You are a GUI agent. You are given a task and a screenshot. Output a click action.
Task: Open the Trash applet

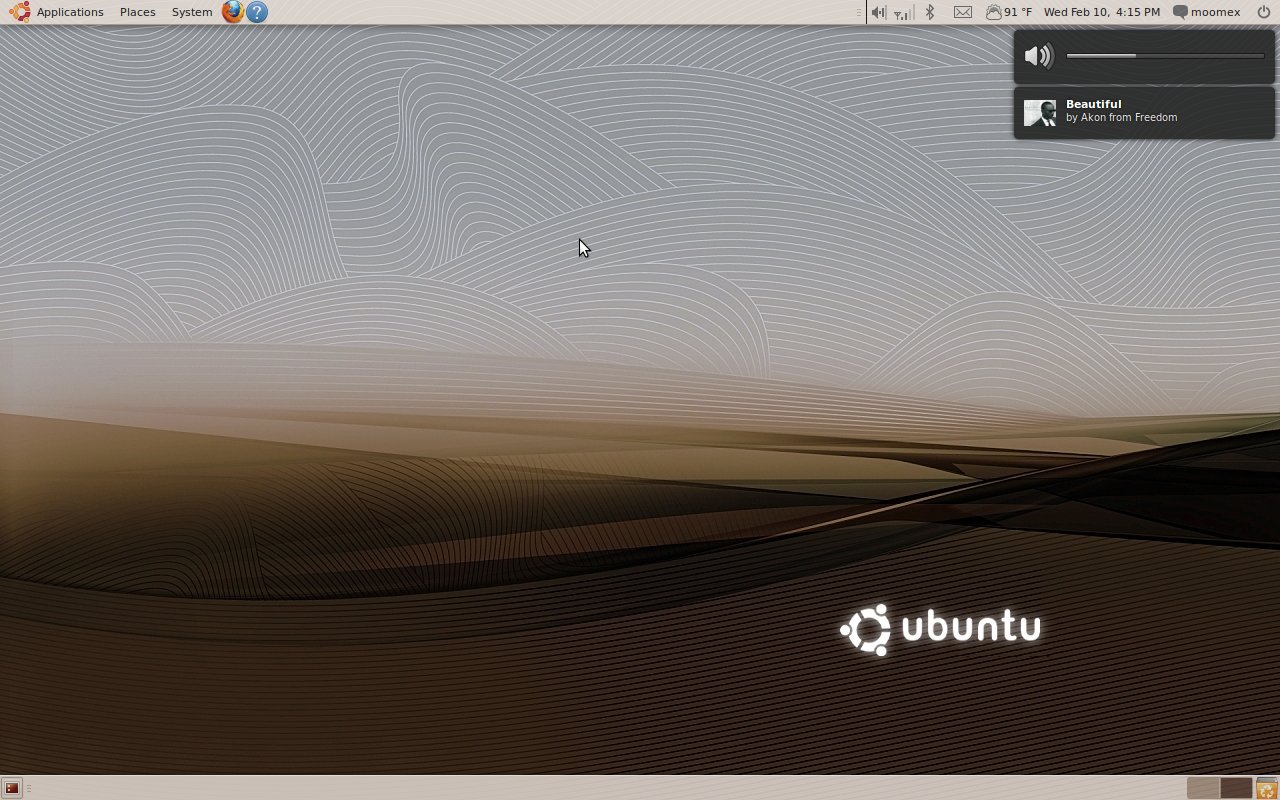coord(1267,788)
